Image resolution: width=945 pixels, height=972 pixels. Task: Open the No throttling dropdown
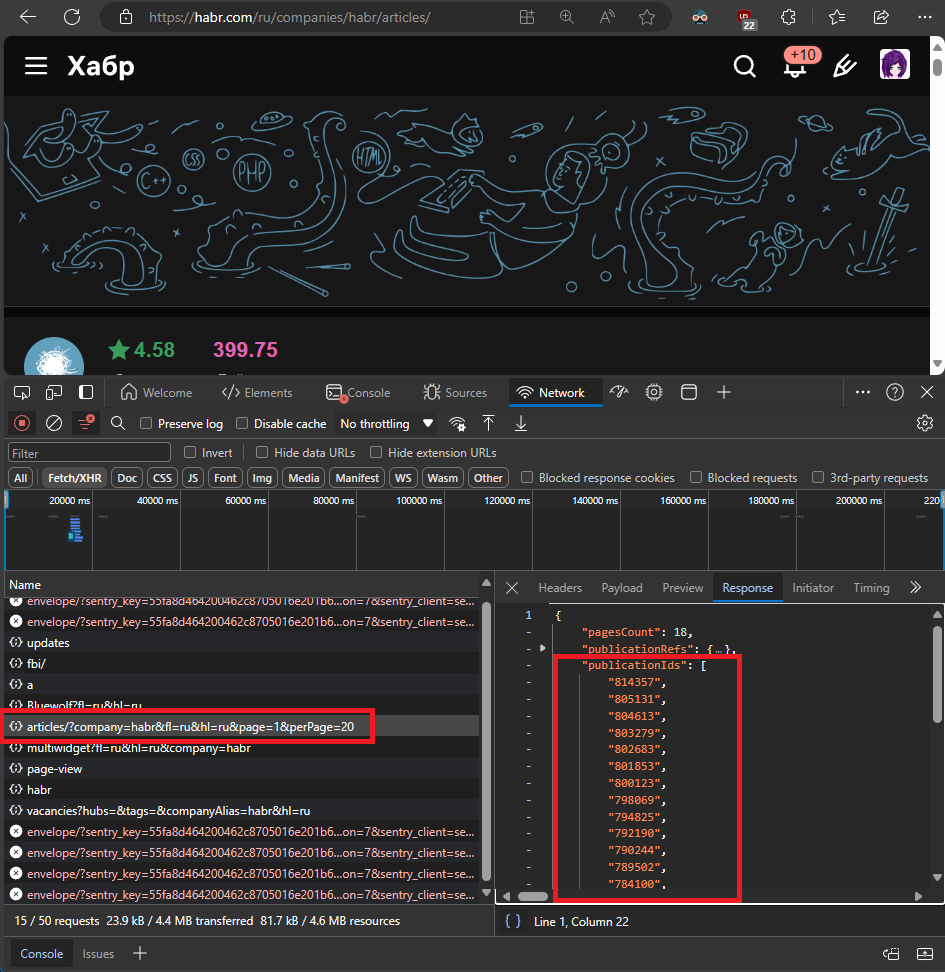tap(386, 423)
